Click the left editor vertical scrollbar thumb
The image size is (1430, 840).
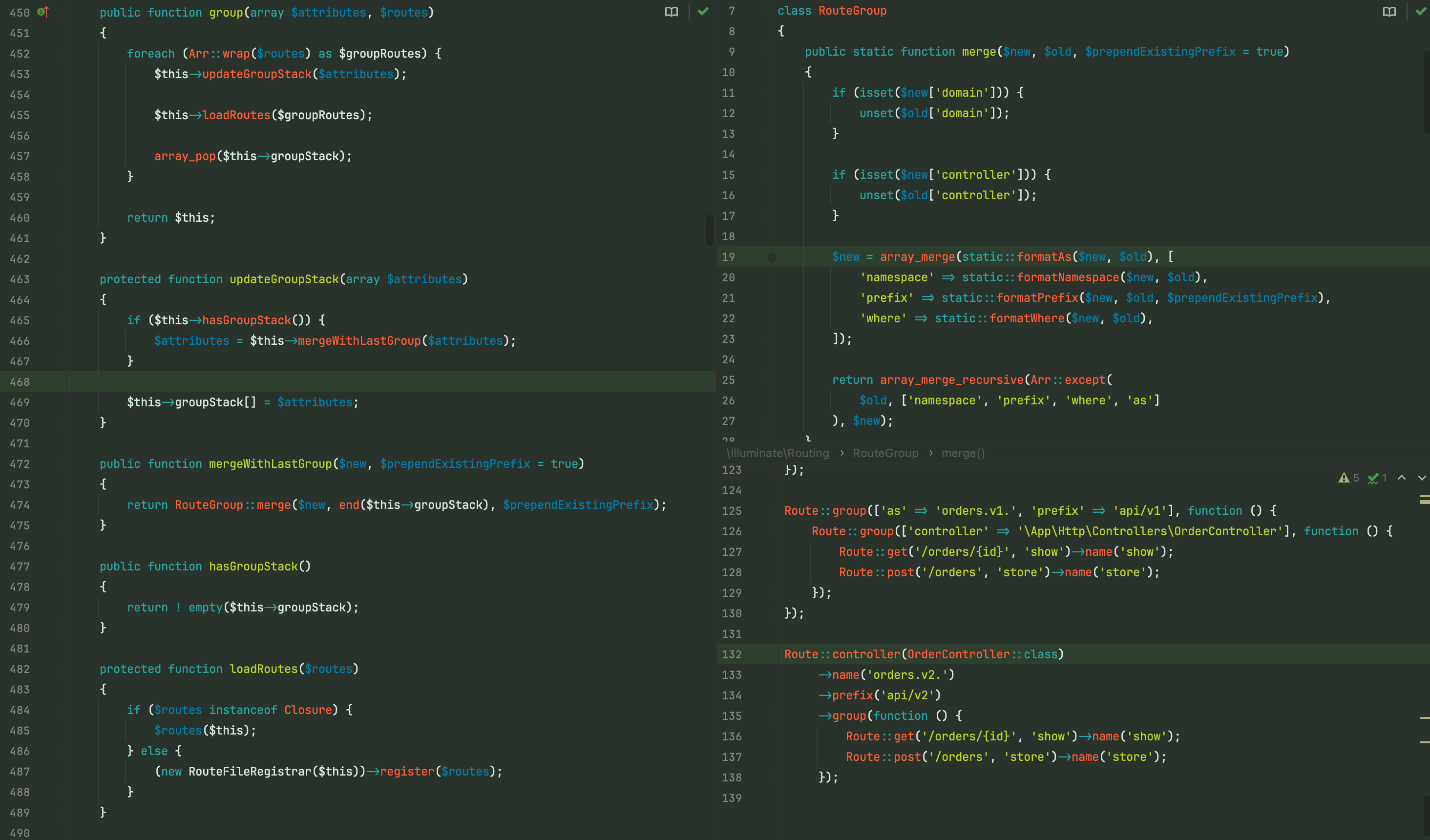[709, 230]
